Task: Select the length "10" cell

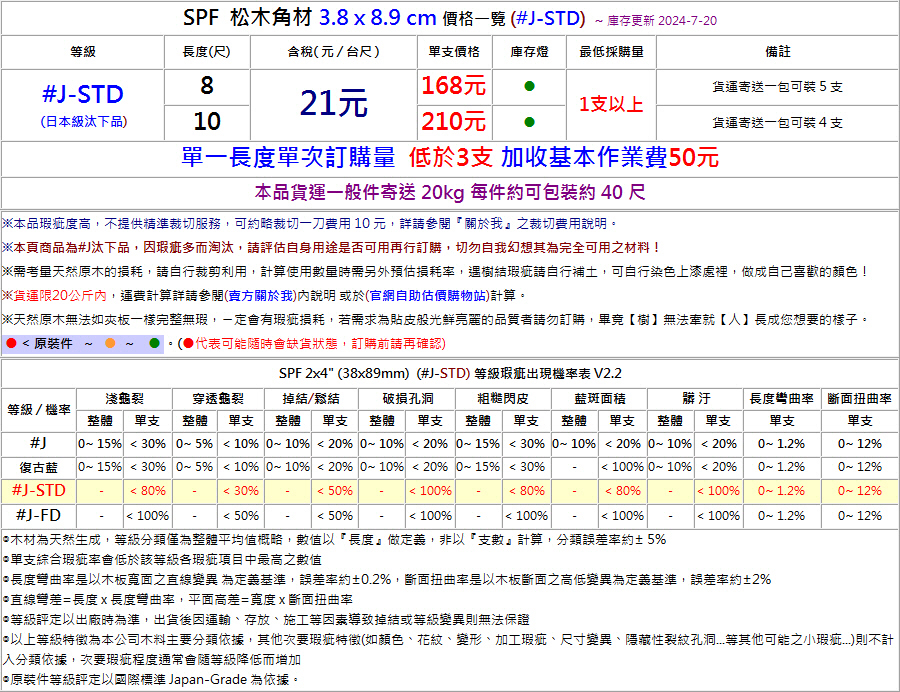Action: tap(207, 122)
